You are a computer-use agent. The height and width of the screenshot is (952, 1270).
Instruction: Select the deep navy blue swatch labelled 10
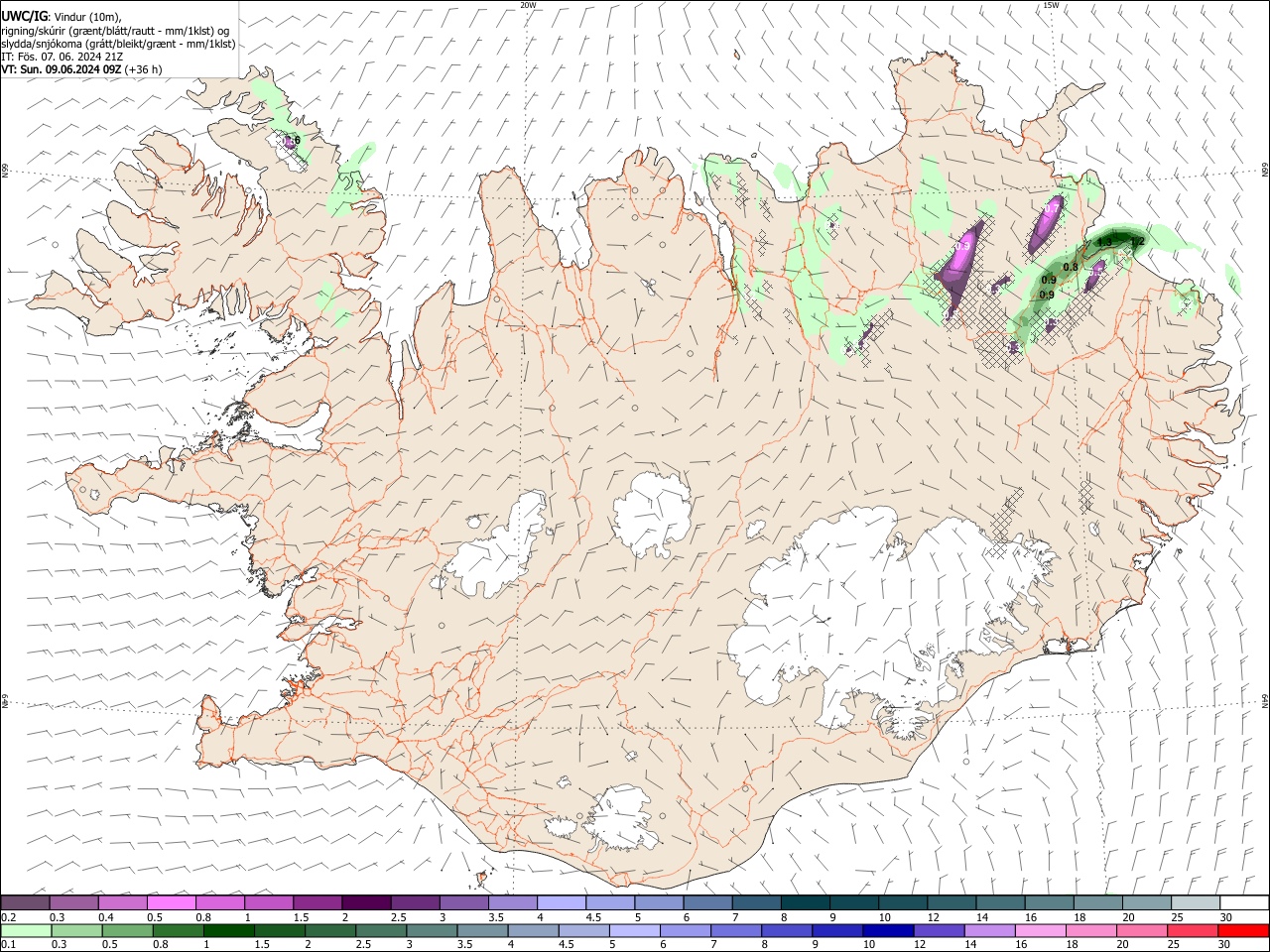pyautogui.click(x=888, y=931)
